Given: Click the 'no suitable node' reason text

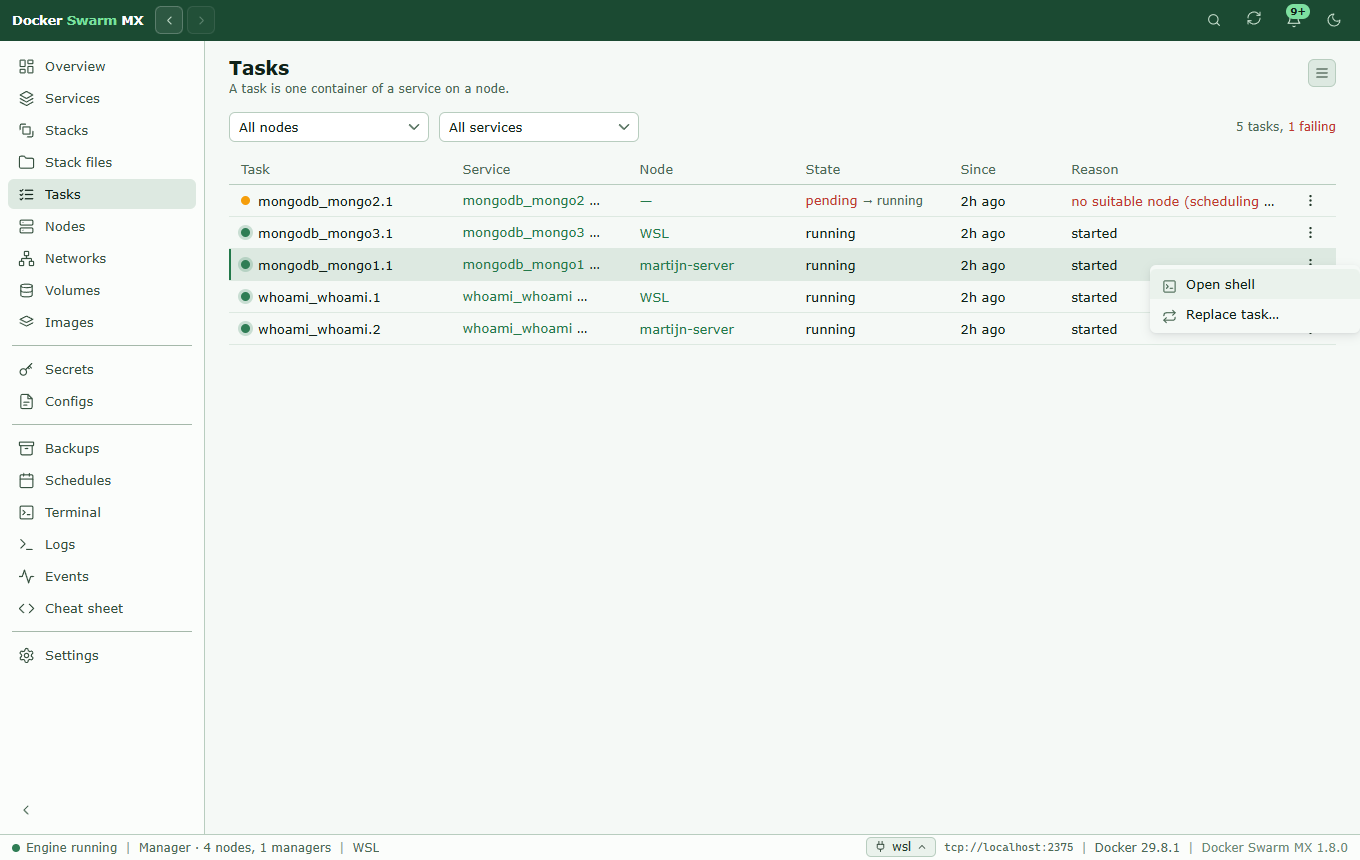Looking at the screenshot, I should click(x=1173, y=201).
